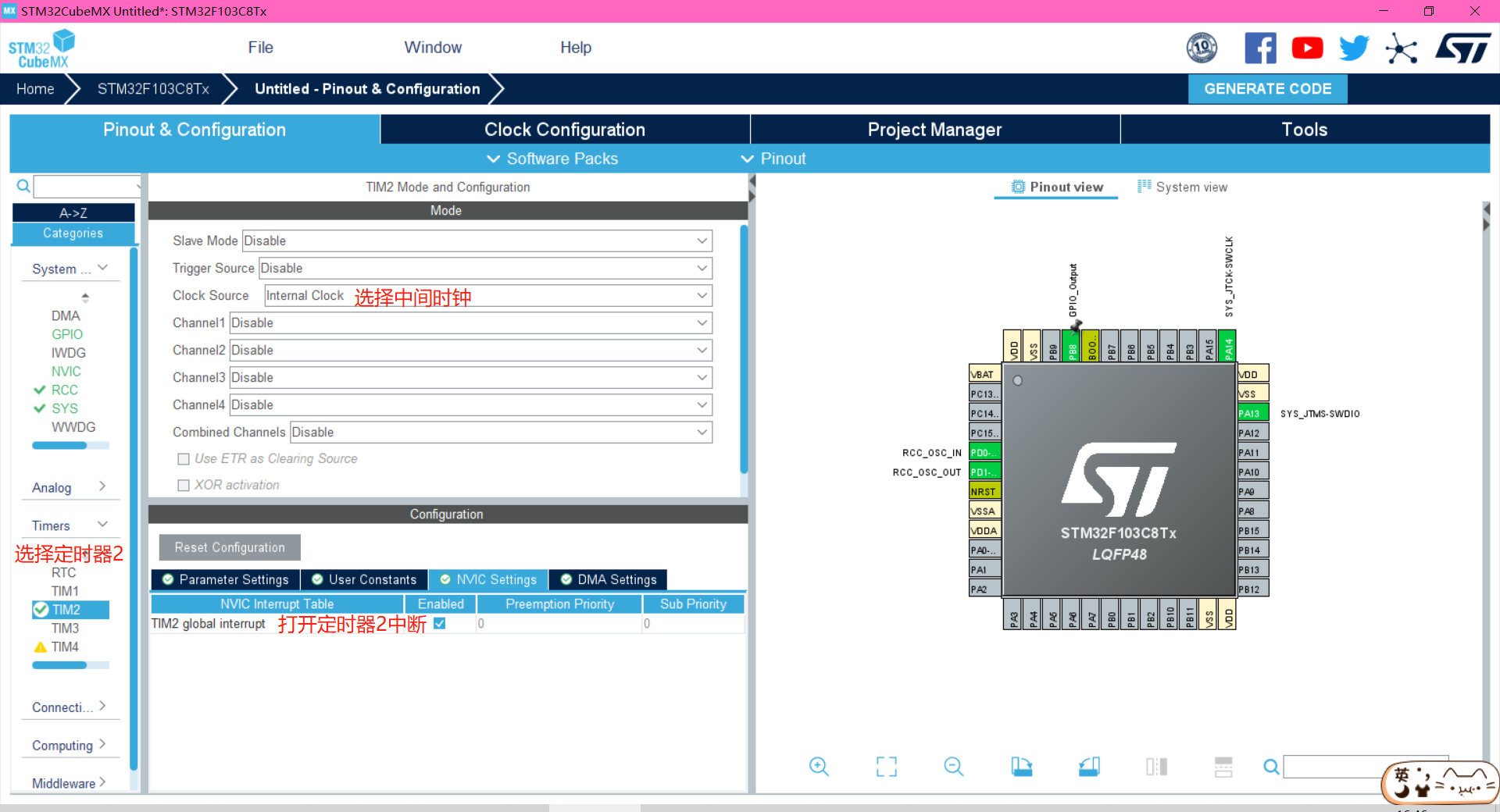The image size is (1500, 812).
Task: Click the Reset Configuration button
Action: [x=230, y=547]
